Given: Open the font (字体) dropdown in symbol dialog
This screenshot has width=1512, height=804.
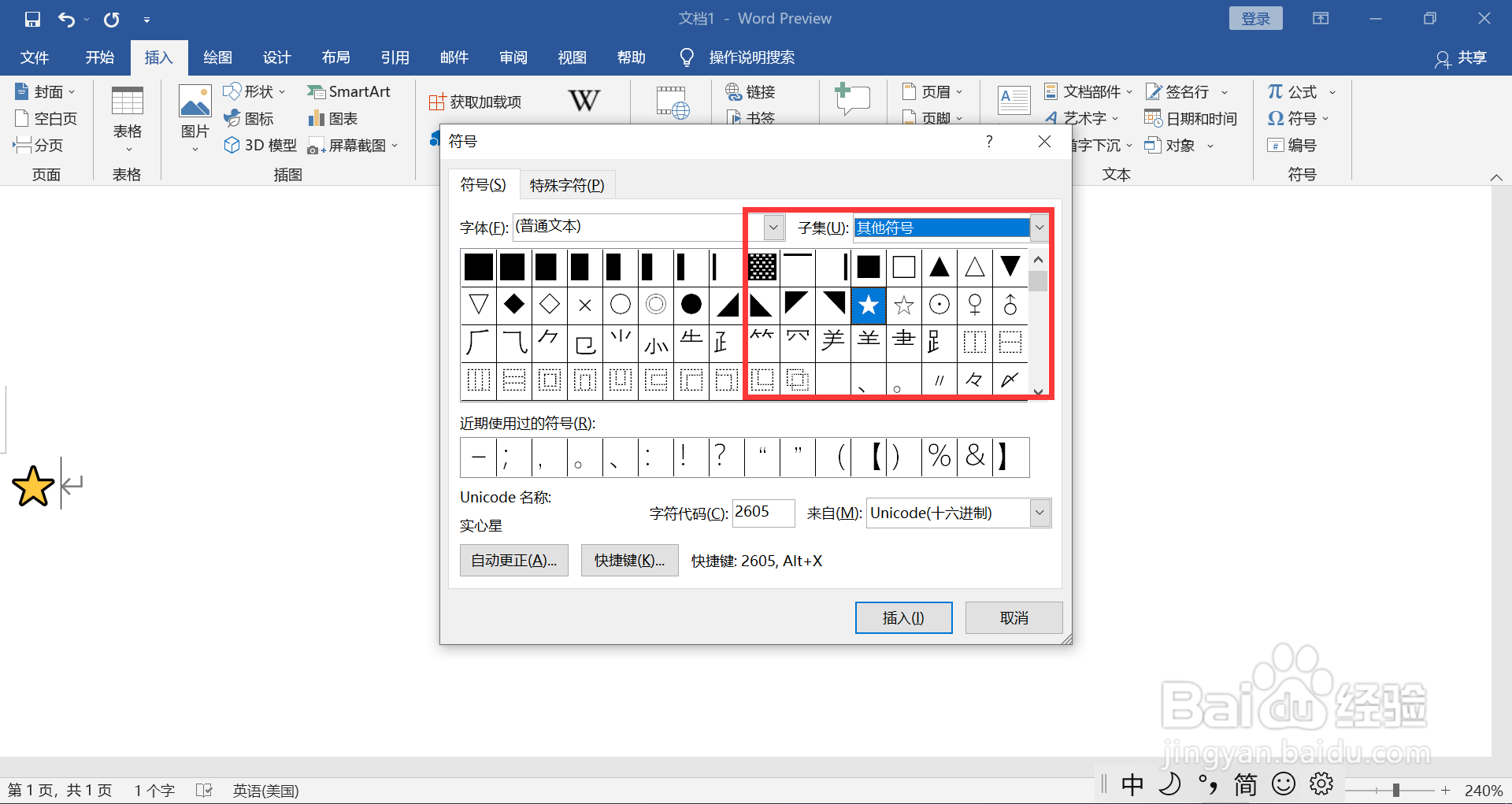Looking at the screenshot, I should [773, 228].
